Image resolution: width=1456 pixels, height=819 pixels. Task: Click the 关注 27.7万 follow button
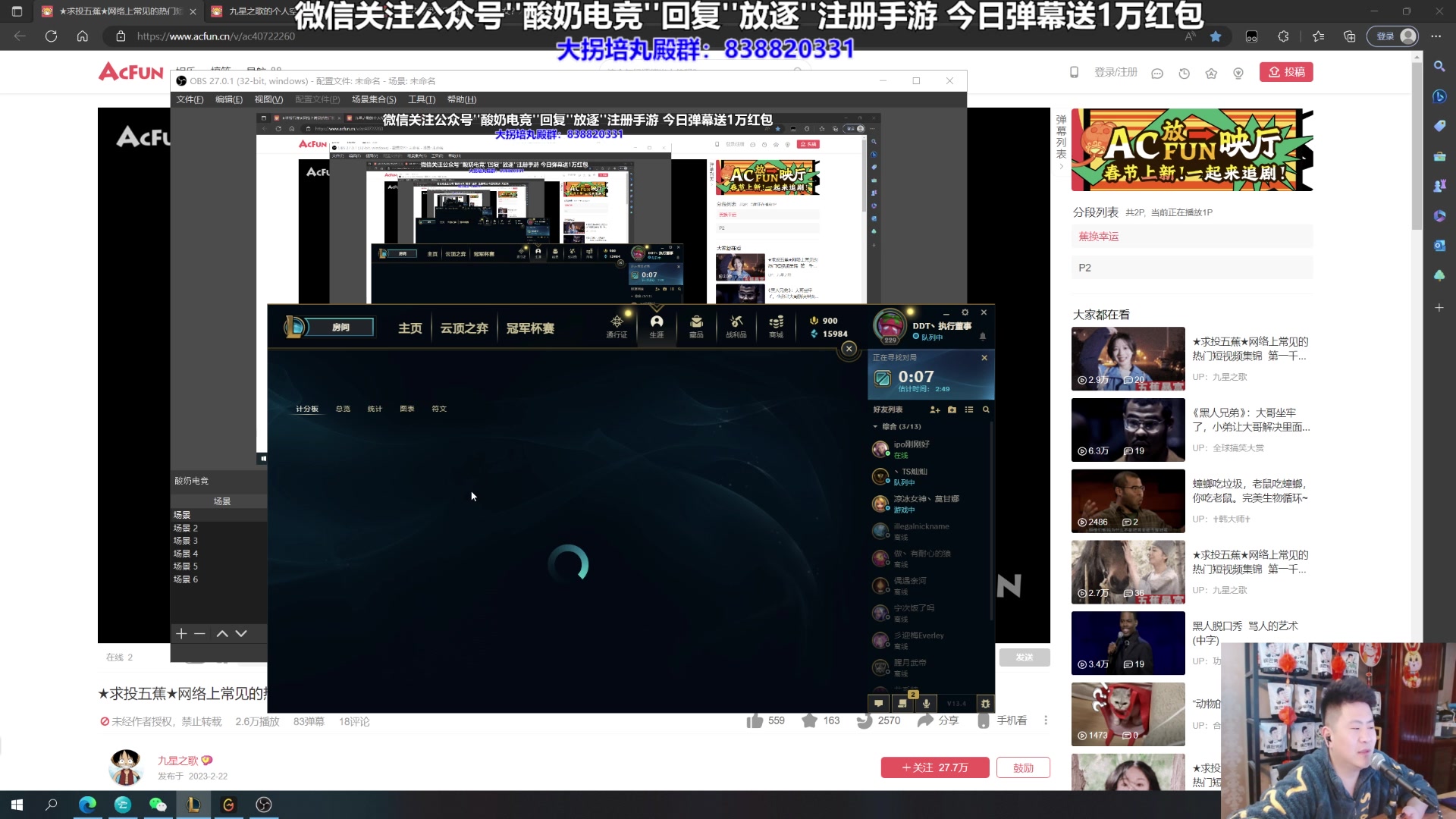[x=935, y=767]
